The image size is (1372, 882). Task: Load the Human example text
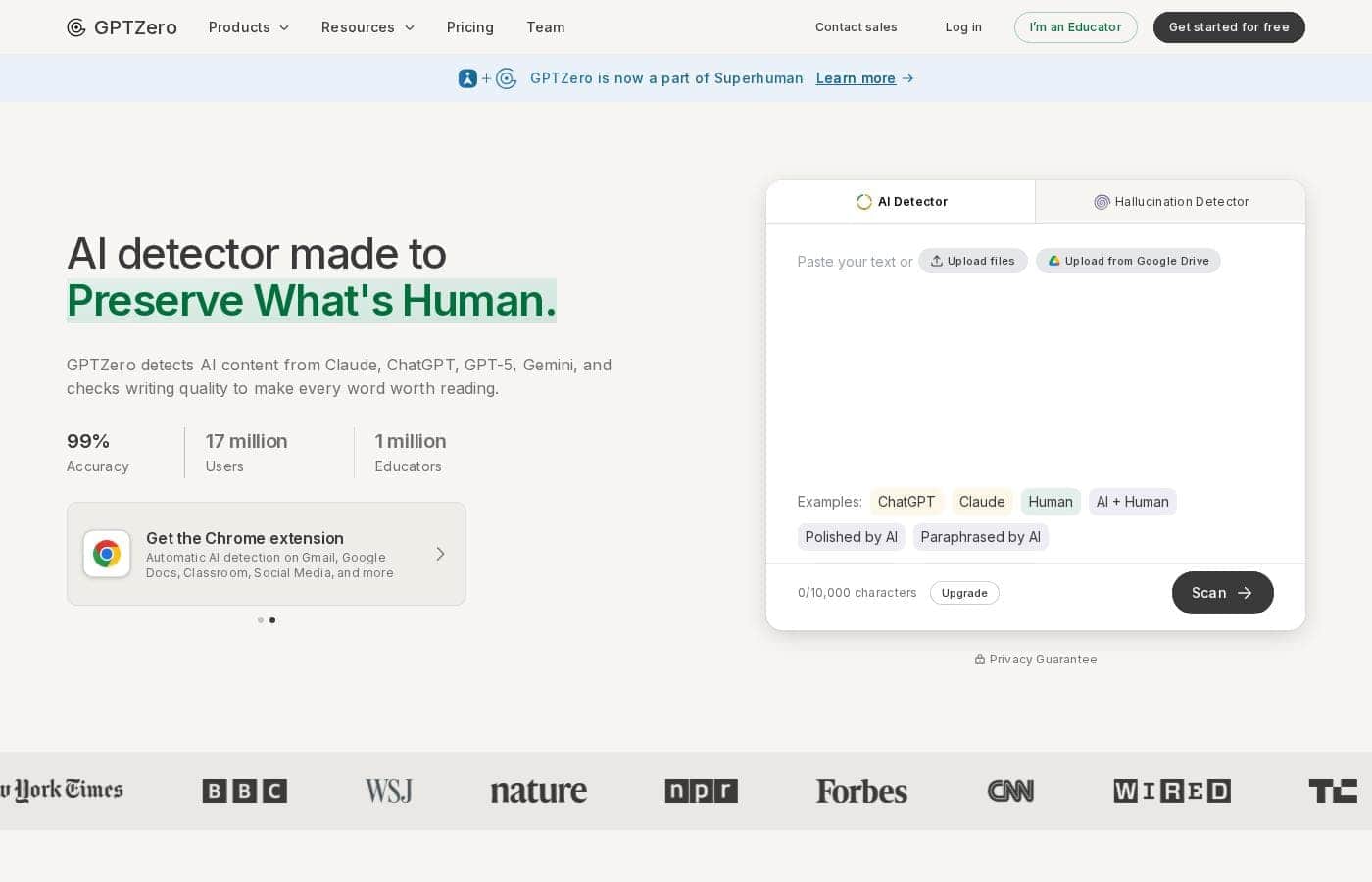[1051, 502]
